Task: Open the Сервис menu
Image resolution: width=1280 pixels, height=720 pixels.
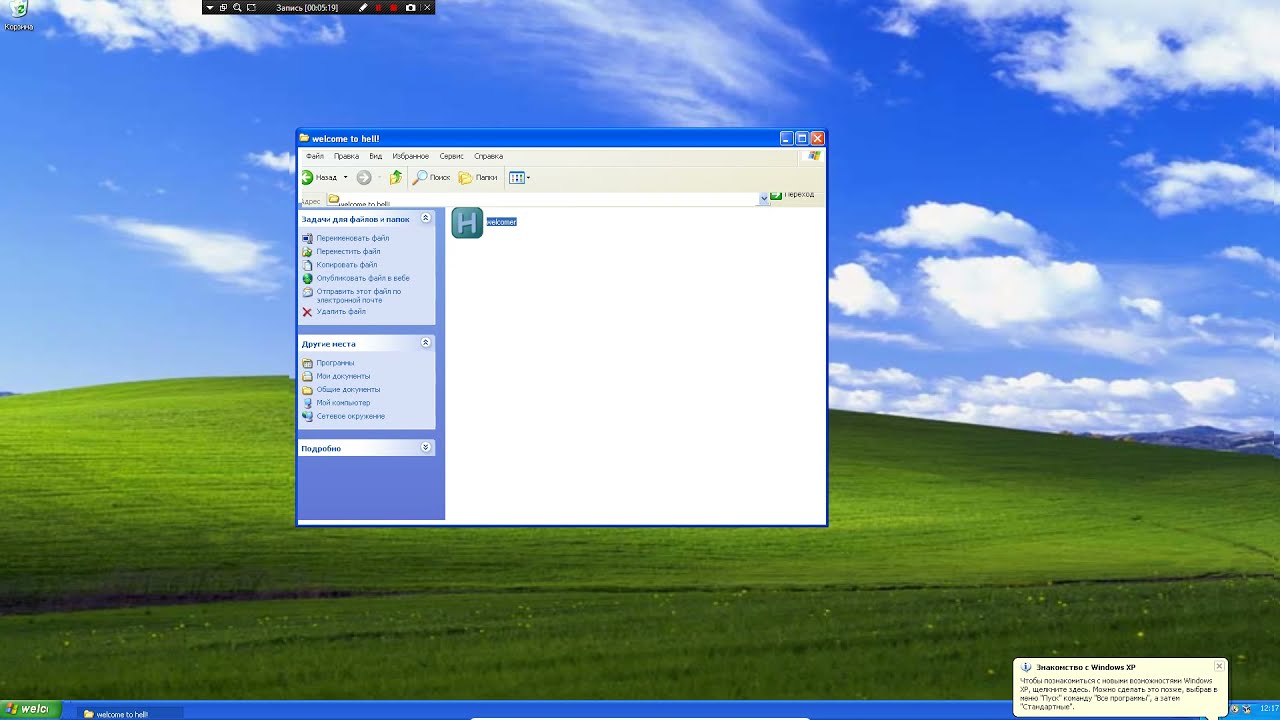Action: point(451,156)
